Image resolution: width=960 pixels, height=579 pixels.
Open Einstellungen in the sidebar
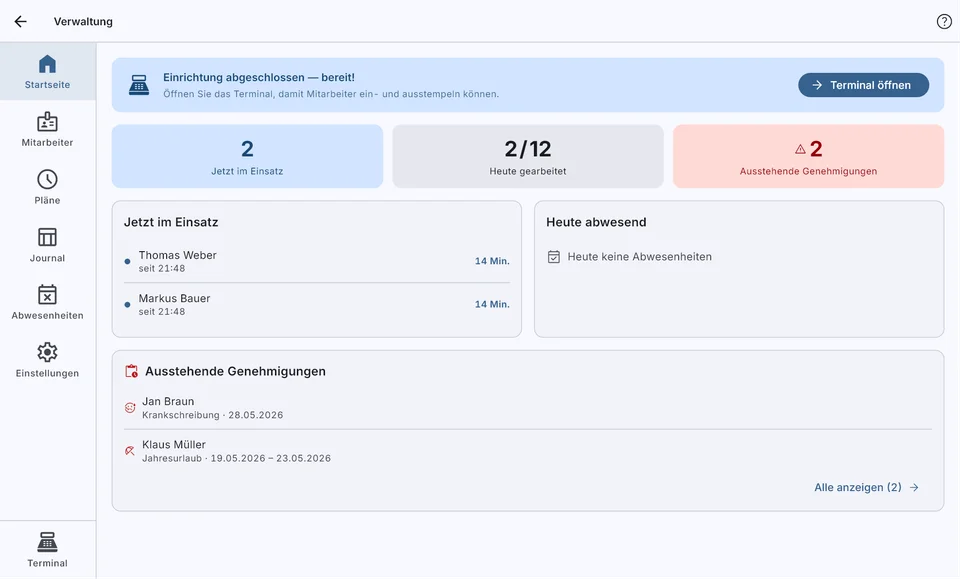[47, 360]
